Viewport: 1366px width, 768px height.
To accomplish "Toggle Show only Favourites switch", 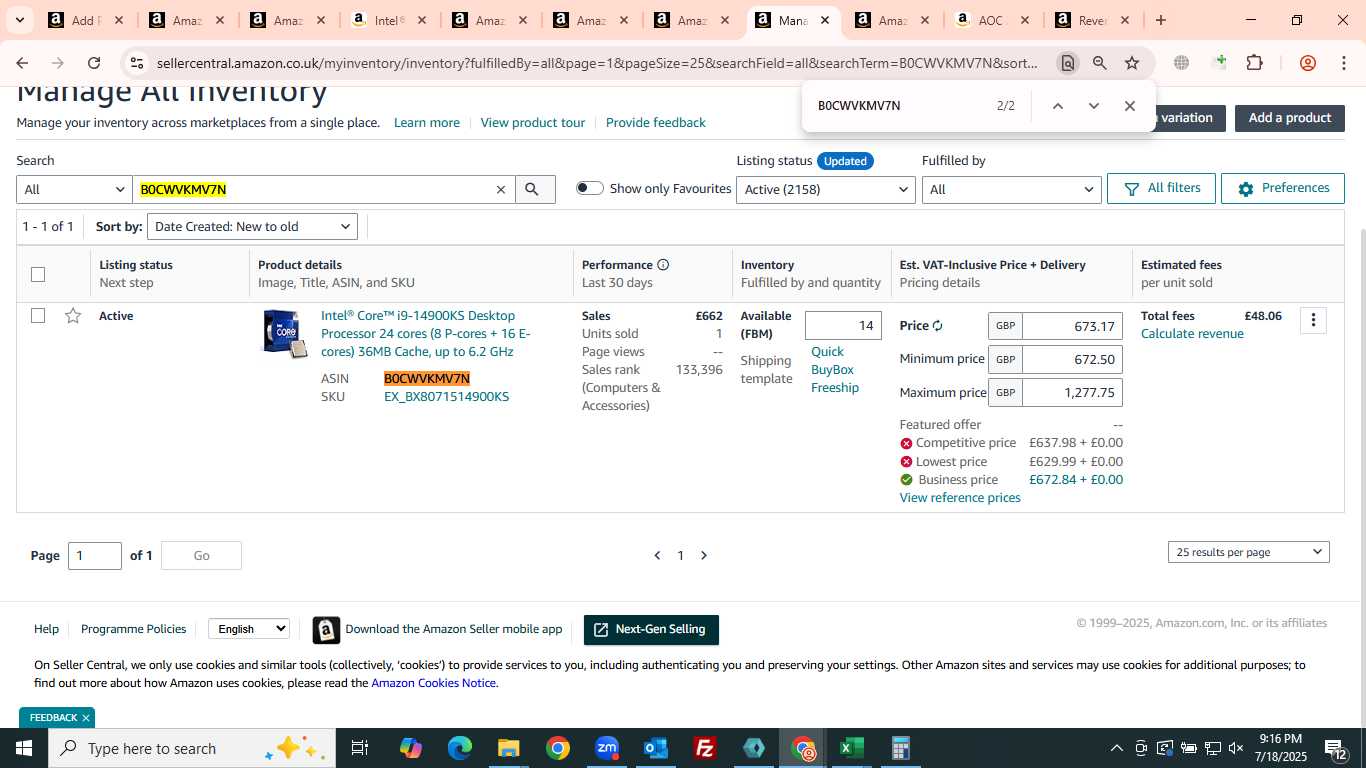I will coord(590,188).
